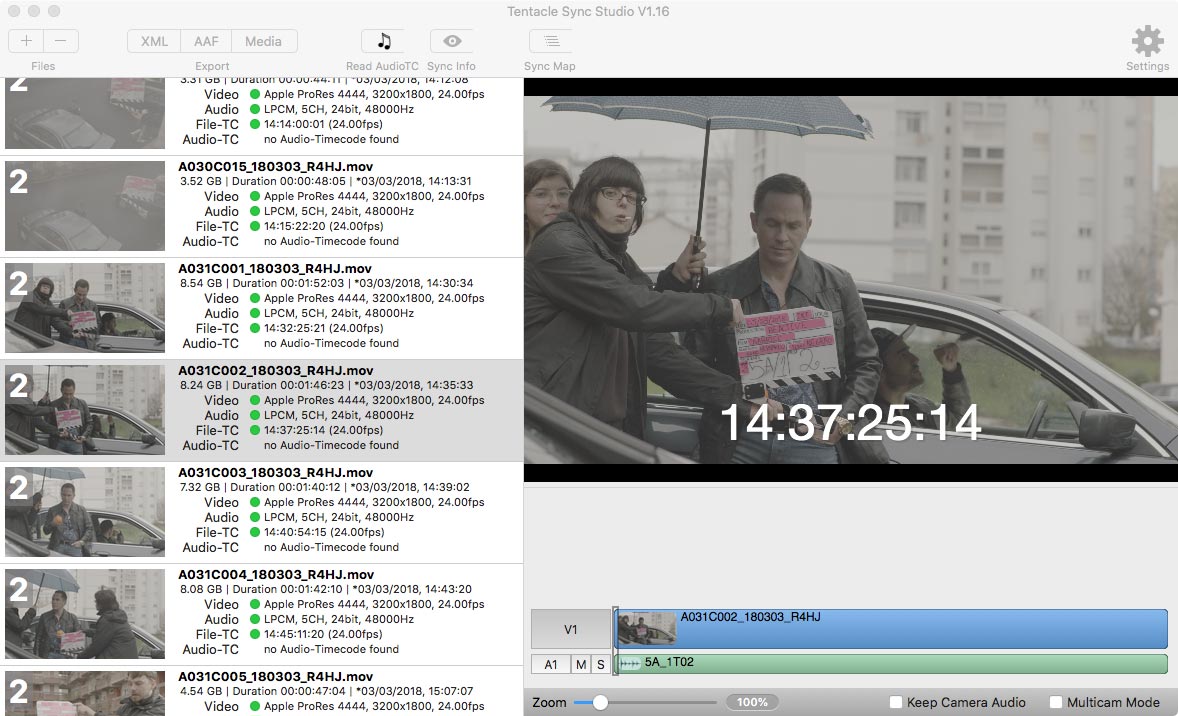Select the 5A_1T02 audio clip in timeline
Viewport: 1178px width, 716px height.
click(x=892, y=663)
